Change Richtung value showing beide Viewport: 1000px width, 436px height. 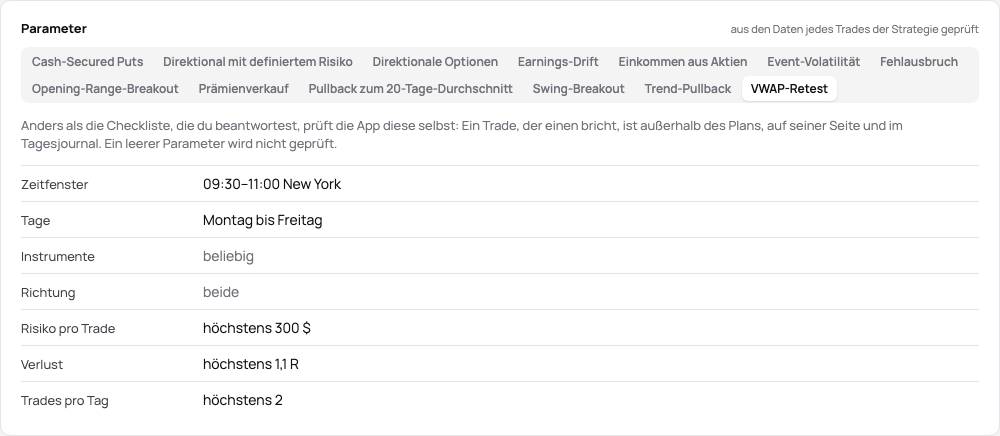[221, 293]
